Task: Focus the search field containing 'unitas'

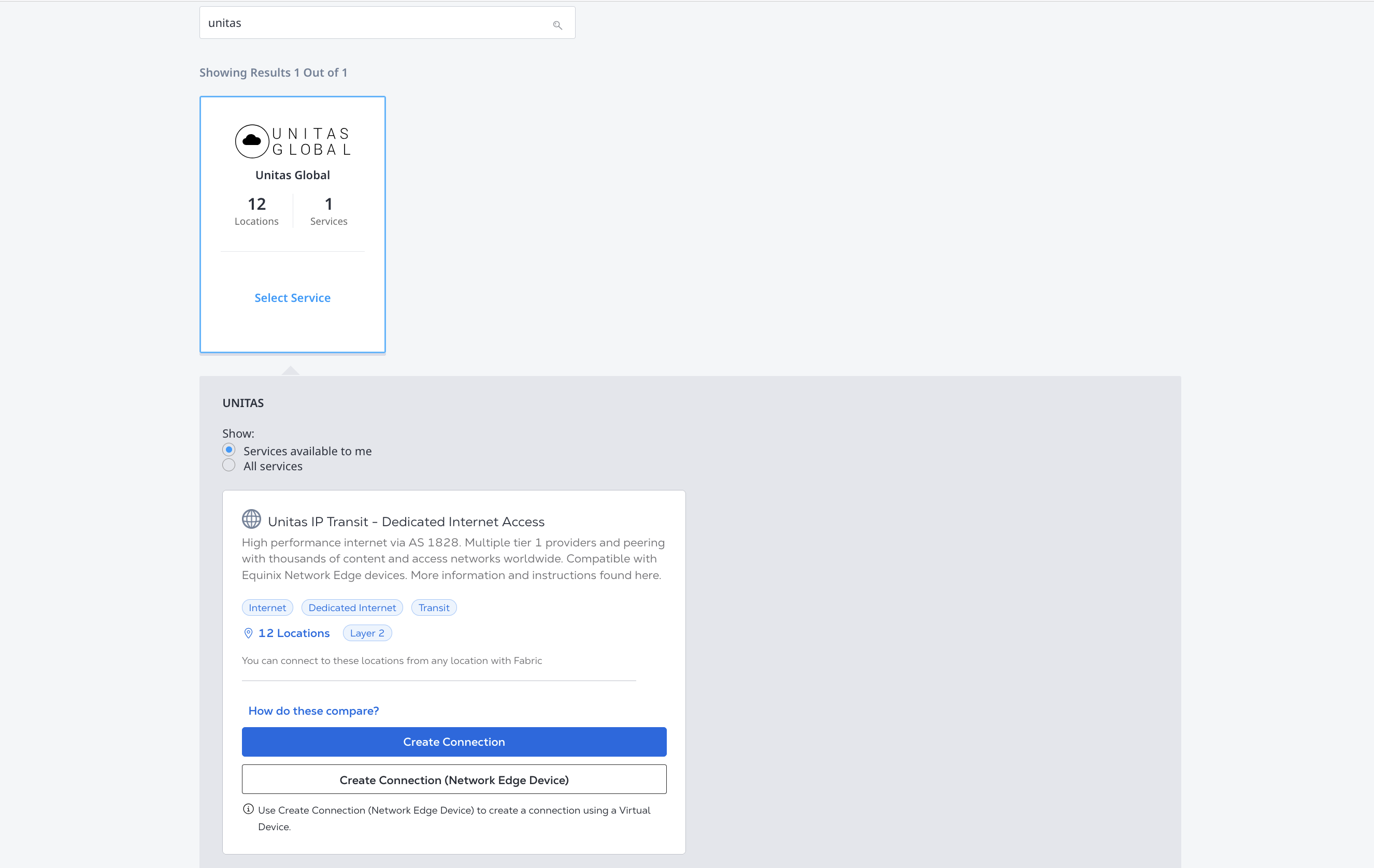Action: pos(388,23)
